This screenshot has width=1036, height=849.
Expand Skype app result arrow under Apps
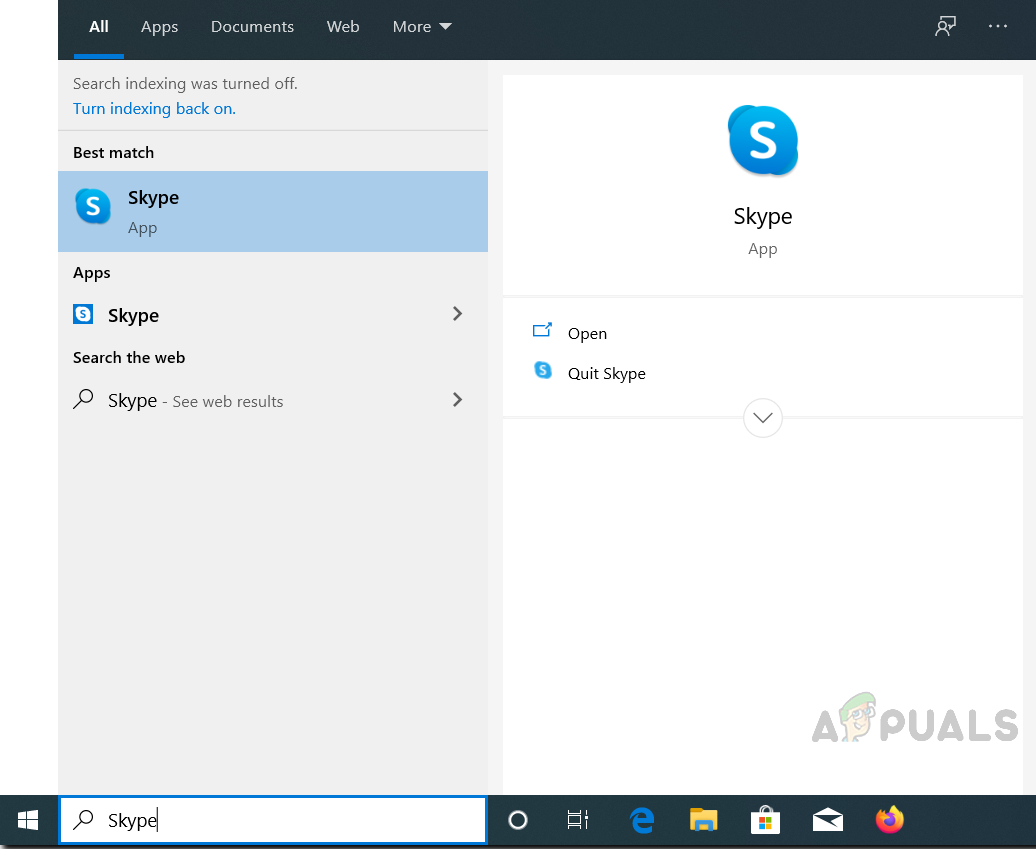[x=458, y=314]
